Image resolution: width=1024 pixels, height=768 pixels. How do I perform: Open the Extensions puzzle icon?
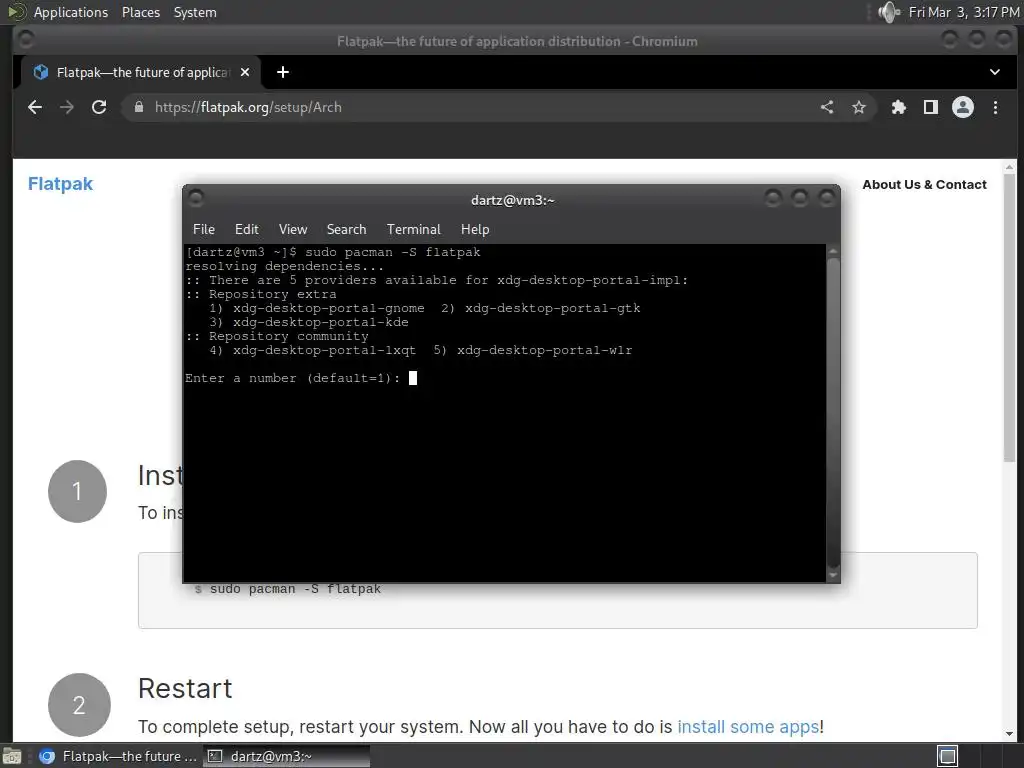click(x=899, y=107)
